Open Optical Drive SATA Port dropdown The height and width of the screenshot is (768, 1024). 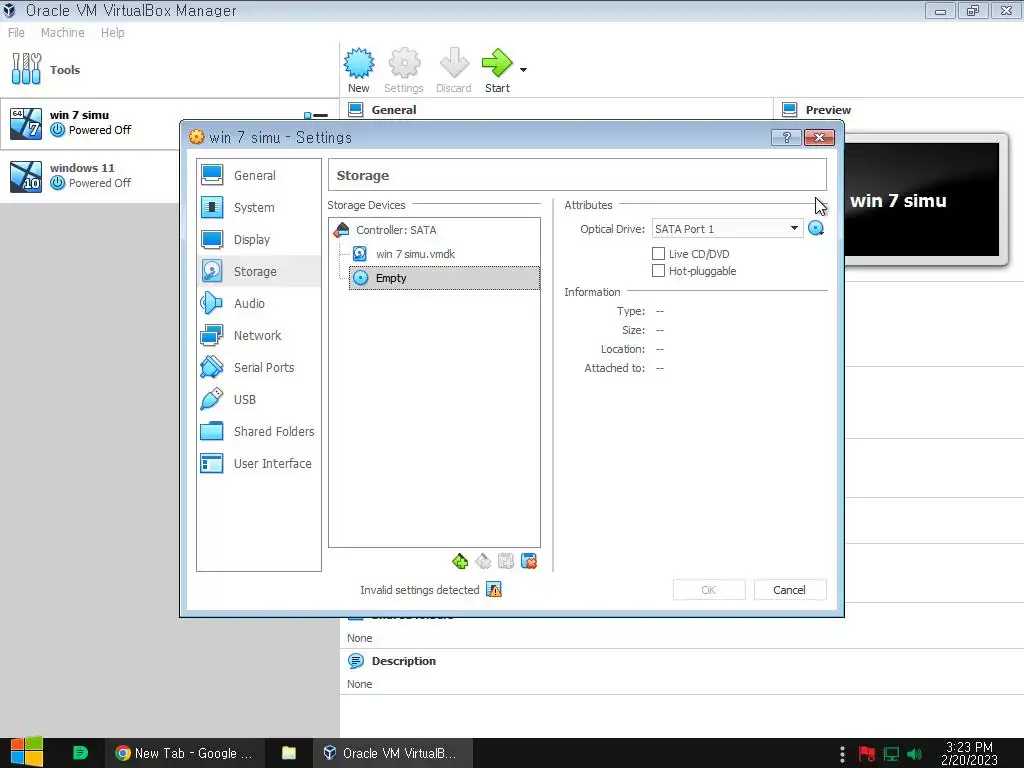pos(728,229)
